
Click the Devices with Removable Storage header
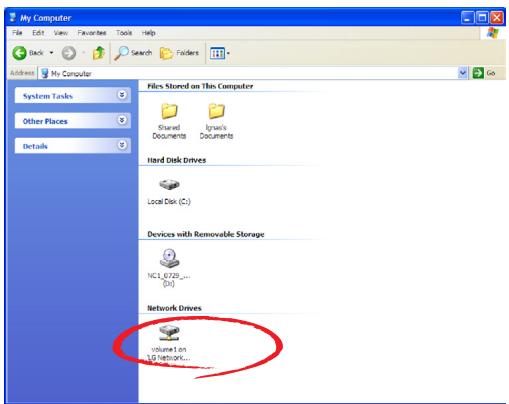(x=206, y=234)
